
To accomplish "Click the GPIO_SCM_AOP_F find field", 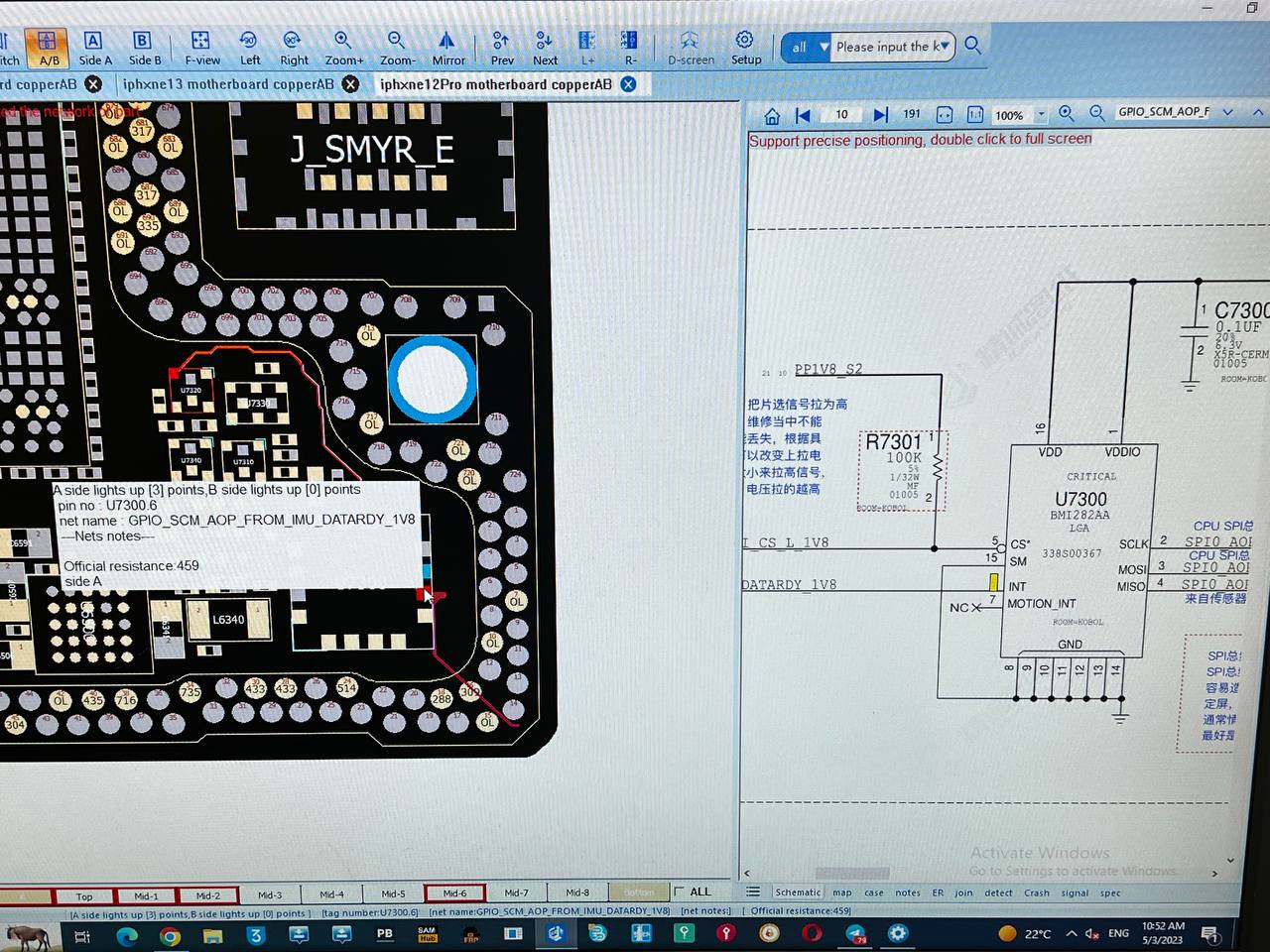I will [x=1164, y=112].
